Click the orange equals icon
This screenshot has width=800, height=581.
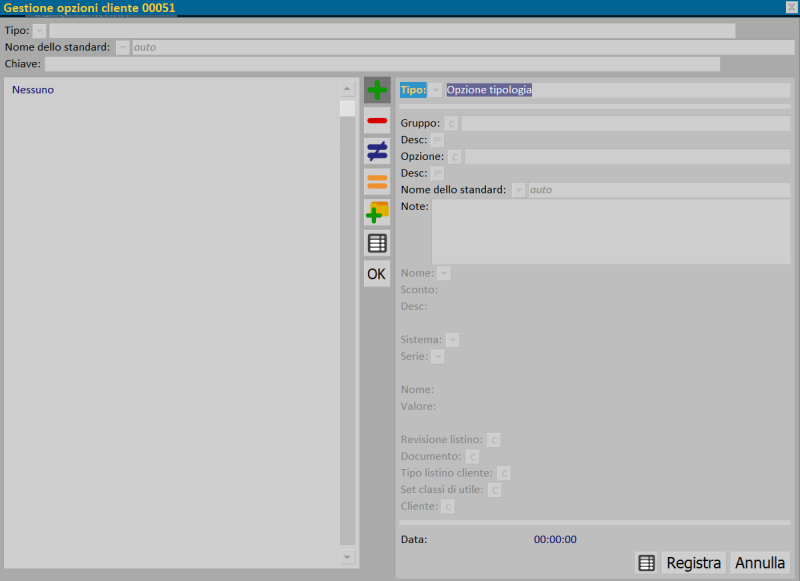[x=377, y=182]
